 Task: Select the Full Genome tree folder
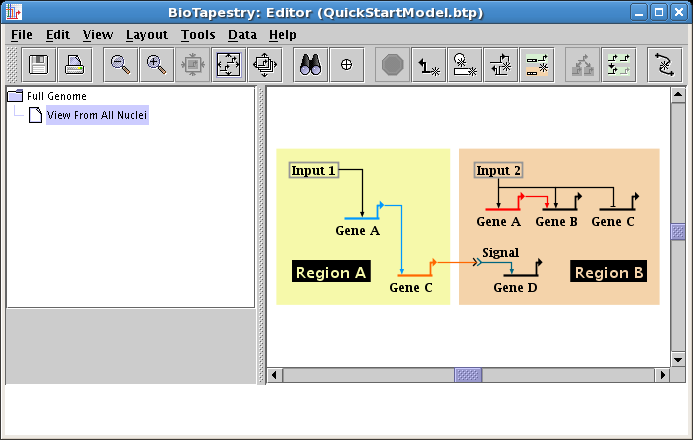(x=56, y=96)
